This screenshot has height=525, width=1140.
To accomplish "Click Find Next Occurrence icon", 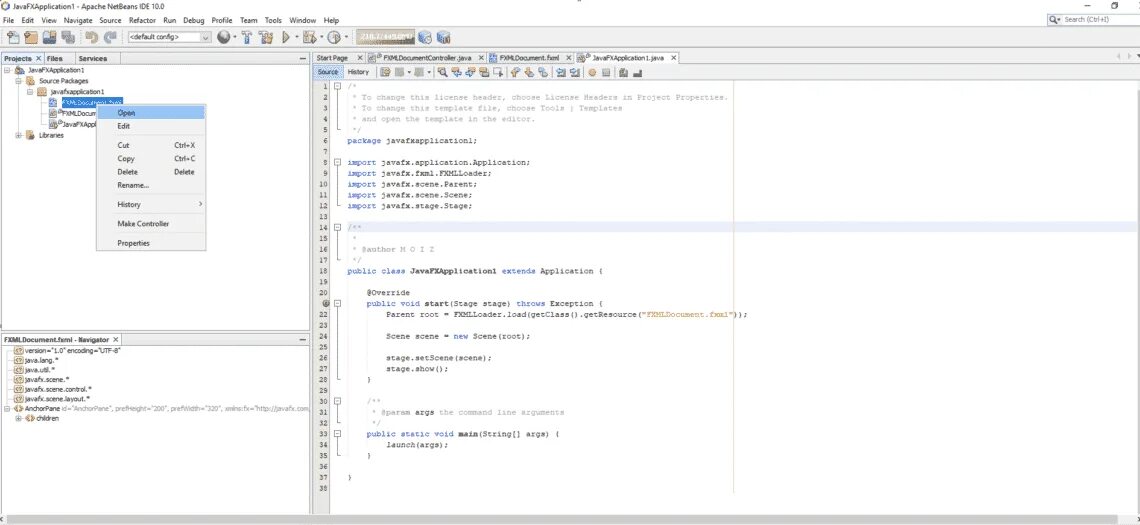I will click(470, 72).
